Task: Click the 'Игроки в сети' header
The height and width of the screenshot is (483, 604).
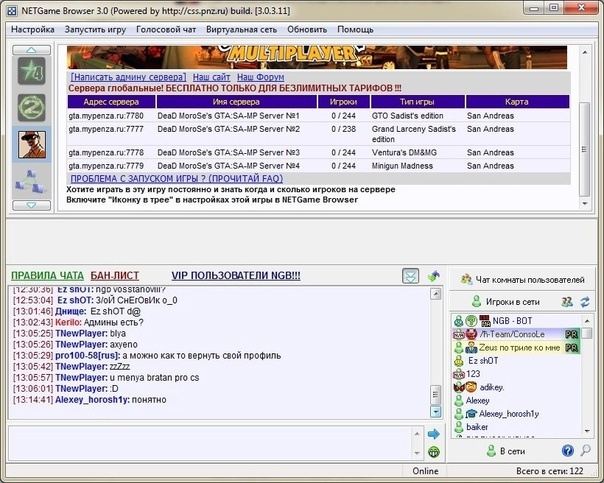Action: tap(512, 302)
